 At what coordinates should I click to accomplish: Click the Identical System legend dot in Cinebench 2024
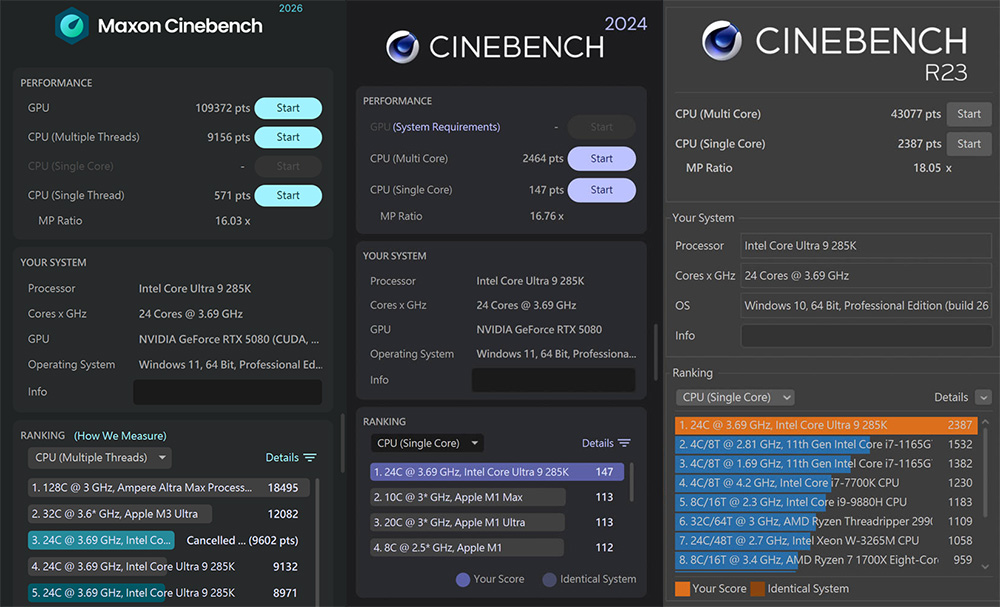[549, 579]
